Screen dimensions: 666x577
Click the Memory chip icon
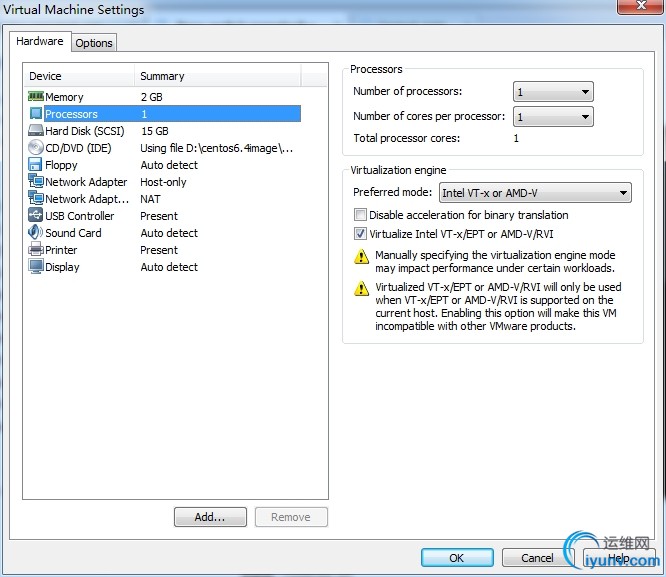pyautogui.click(x=36, y=96)
